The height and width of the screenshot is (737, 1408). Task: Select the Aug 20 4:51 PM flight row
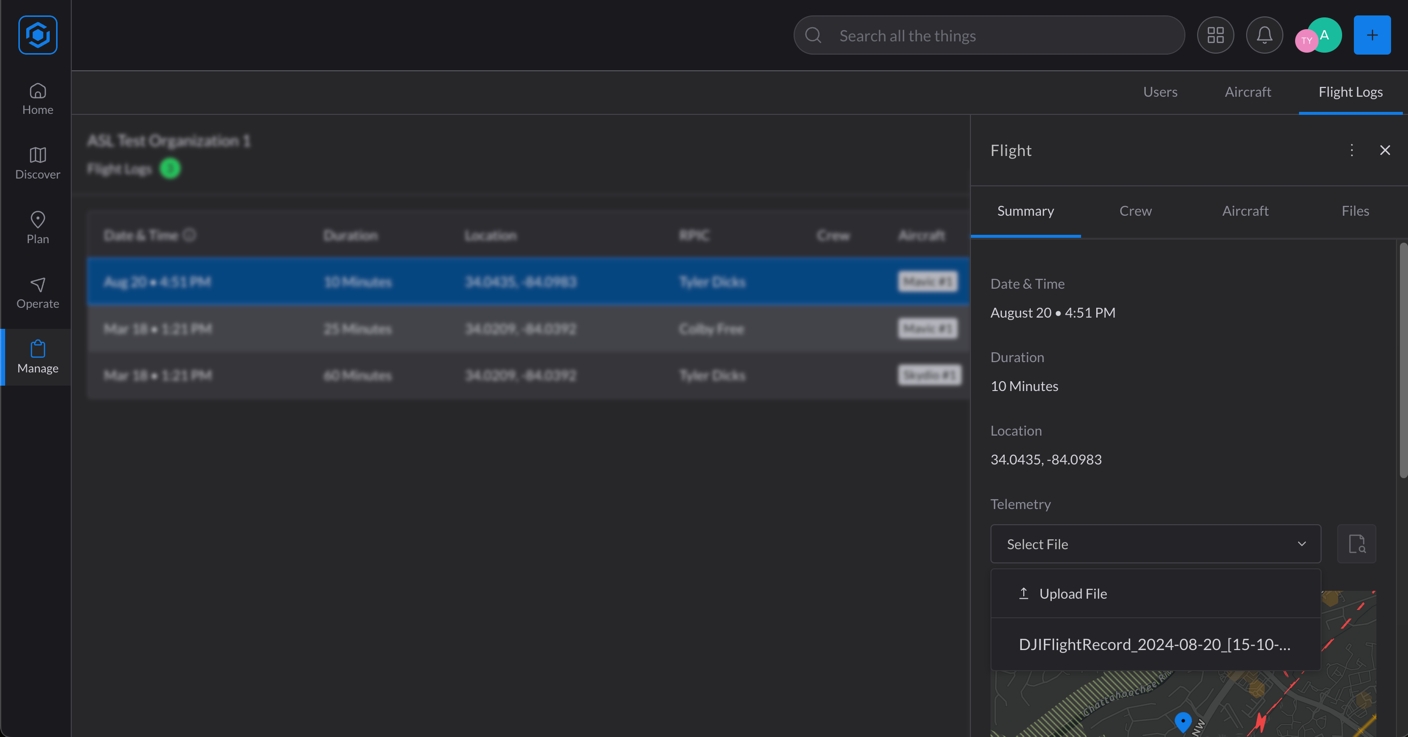(x=528, y=282)
